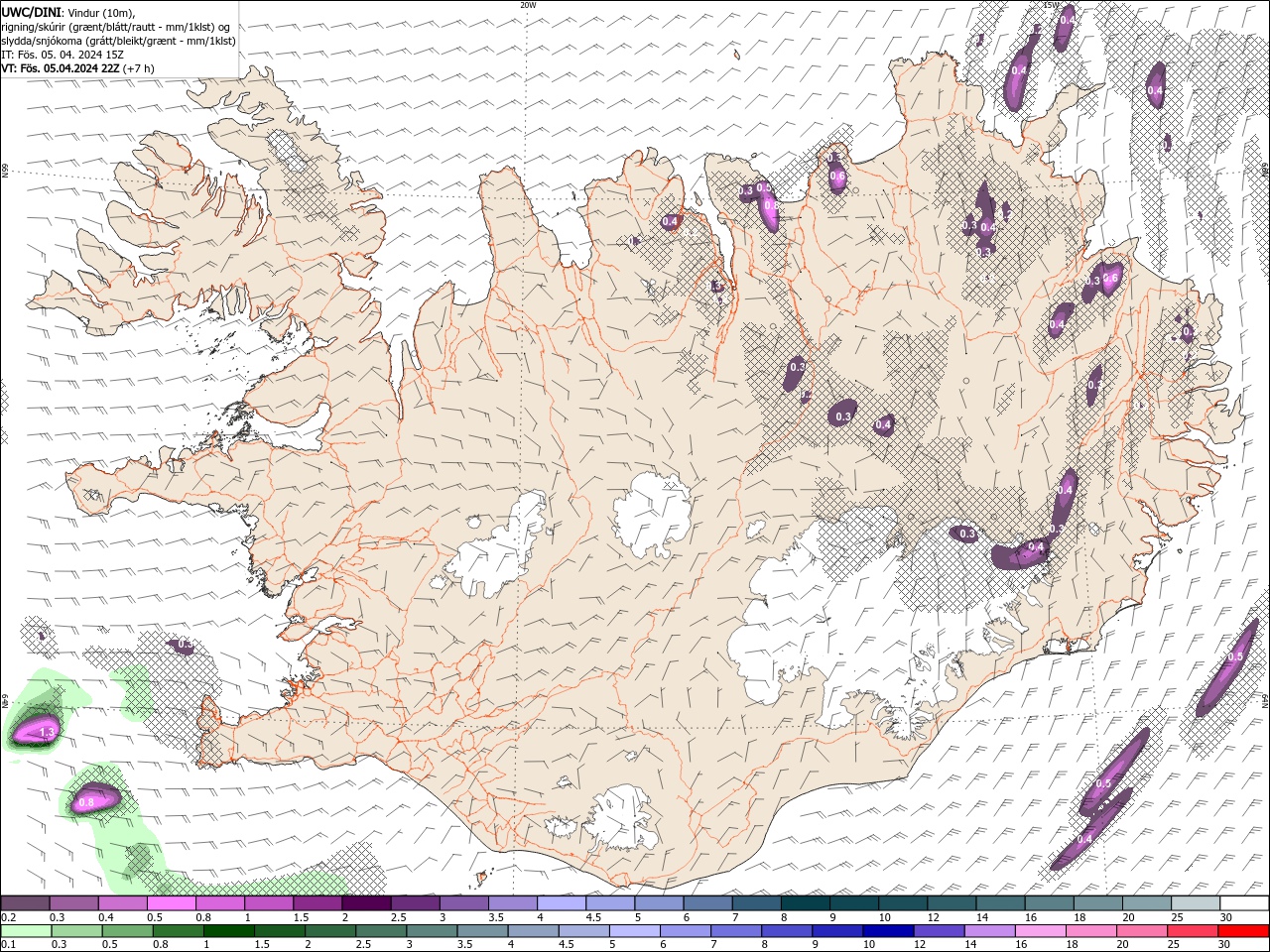The width and height of the screenshot is (1270, 952).
Task: Choose the 4 light lavender swatch in upper legend row
Action: click(x=562, y=903)
